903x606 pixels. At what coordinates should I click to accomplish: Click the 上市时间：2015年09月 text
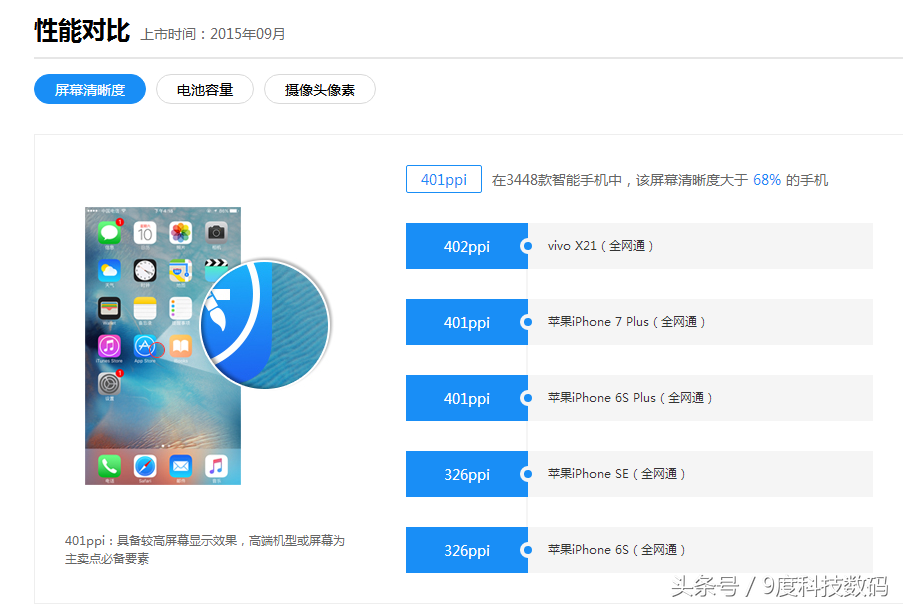213,34
